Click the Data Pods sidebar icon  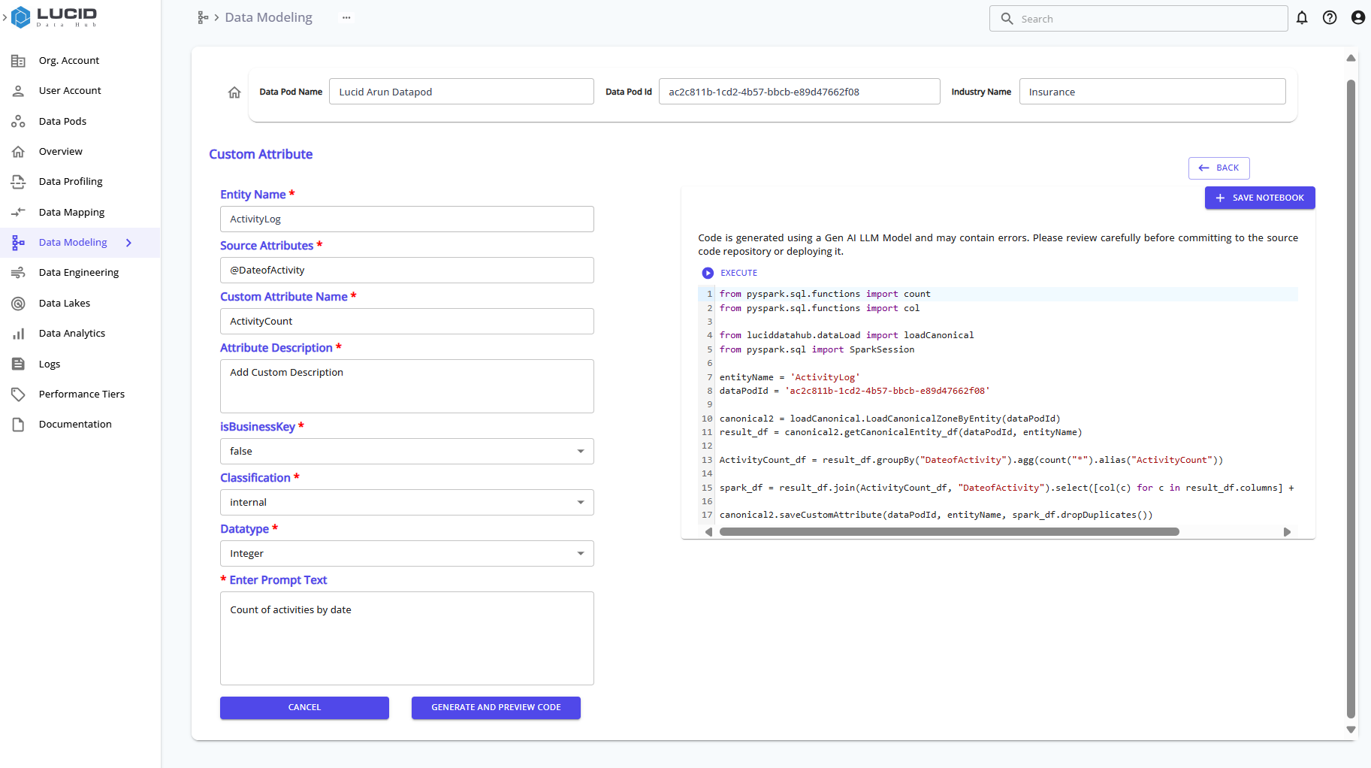[18, 121]
